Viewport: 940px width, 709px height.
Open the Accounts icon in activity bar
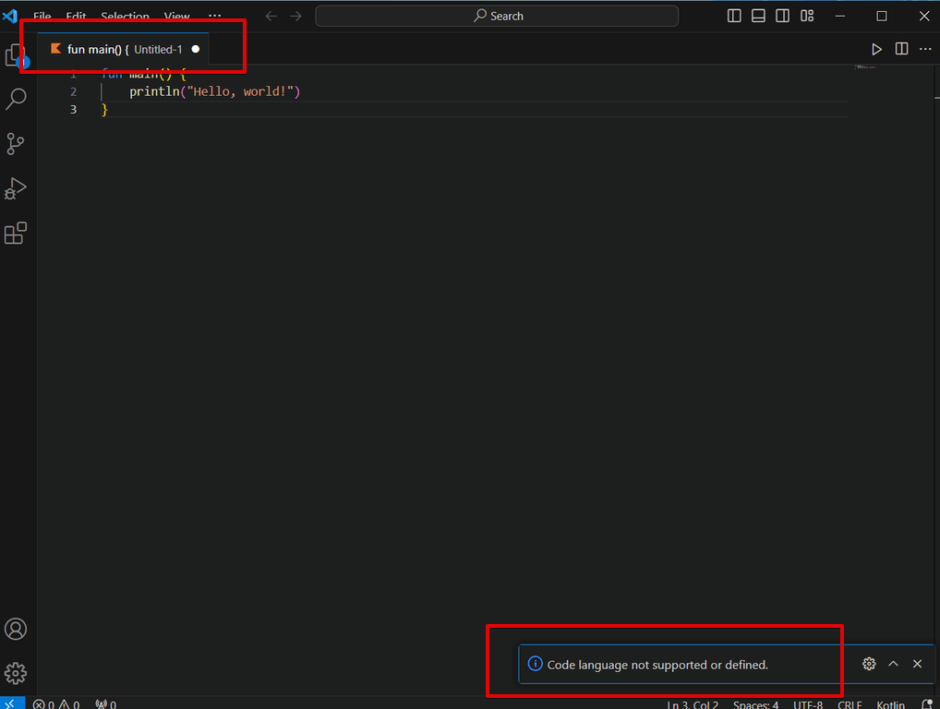coord(15,629)
